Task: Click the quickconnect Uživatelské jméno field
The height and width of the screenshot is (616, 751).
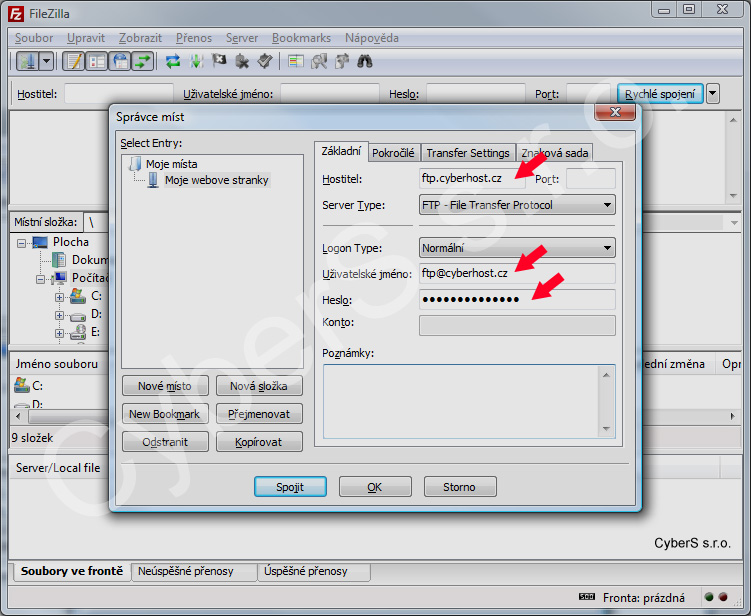Action: pyautogui.click(x=330, y=94)
